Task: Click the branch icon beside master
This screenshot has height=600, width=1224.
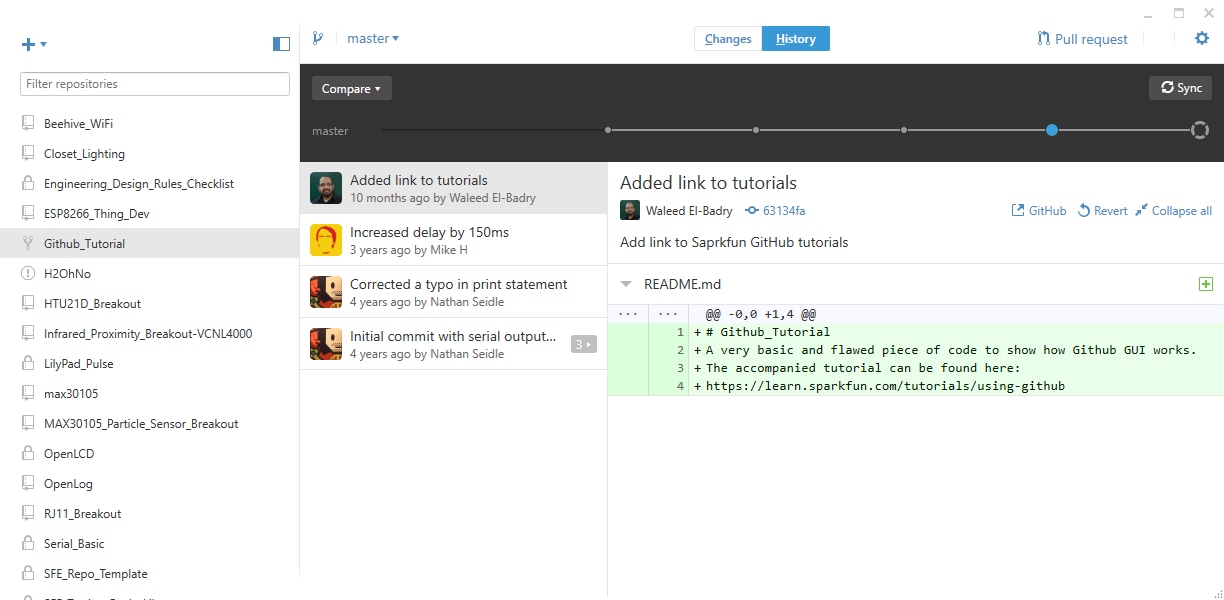Action: coord(318,39)
